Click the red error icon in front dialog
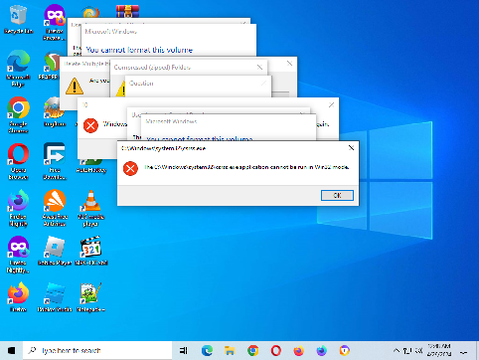 [130, 168]
